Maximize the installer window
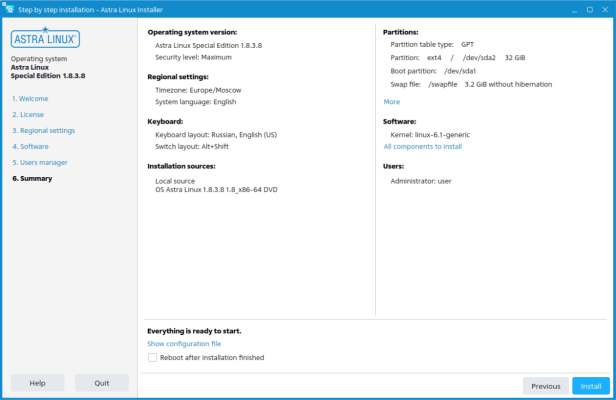This screenshot has width=616, height=400. 590,10
